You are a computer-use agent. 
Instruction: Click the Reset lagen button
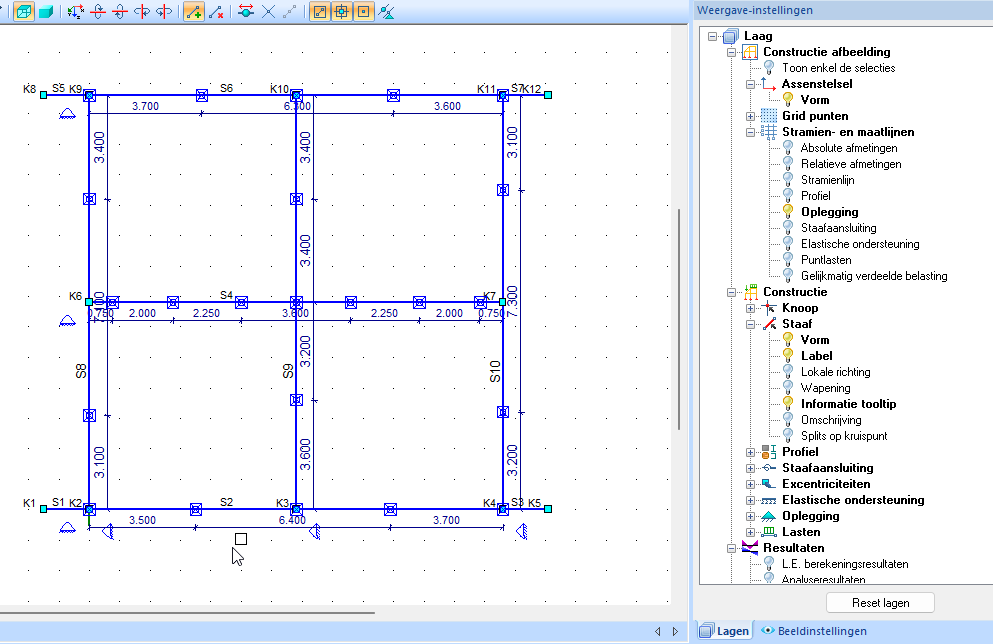(x=880, y=603)
